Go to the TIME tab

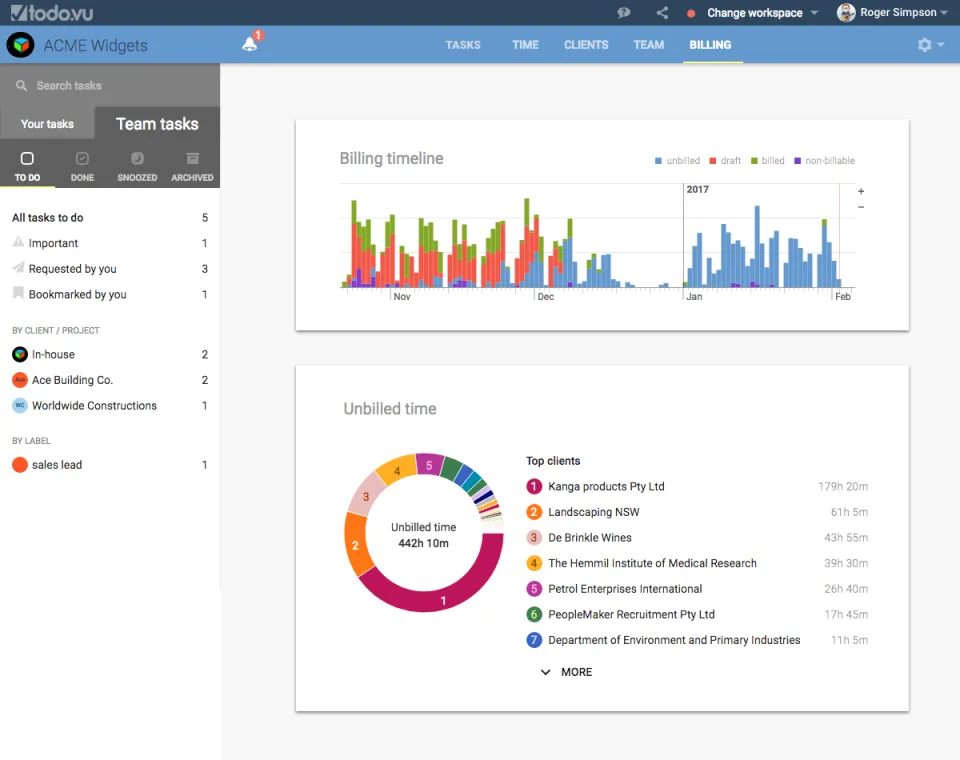[525, 45]
